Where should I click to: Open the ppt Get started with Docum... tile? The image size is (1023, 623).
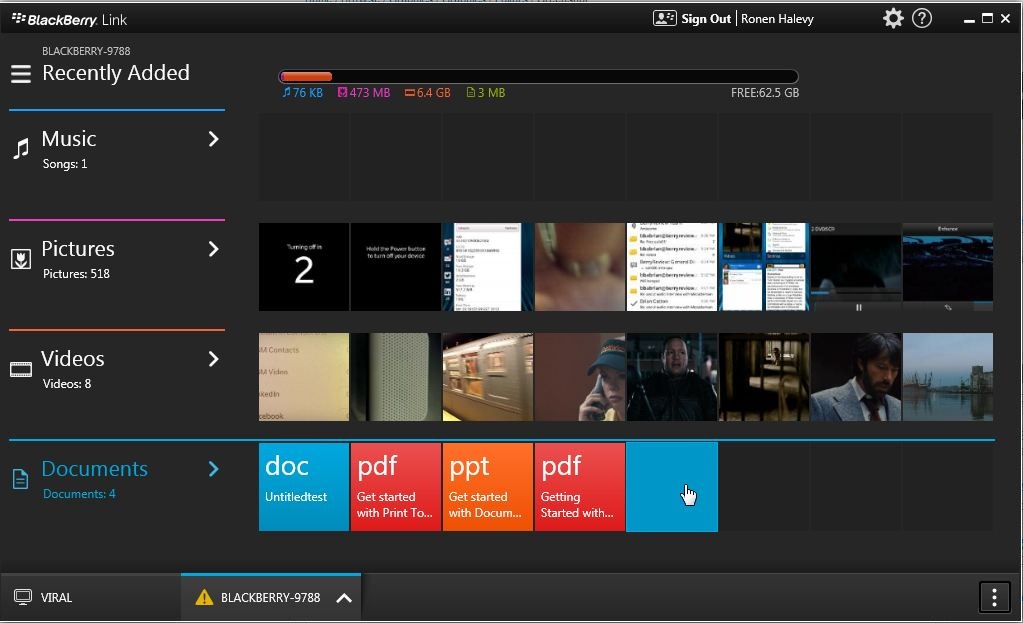coord(488,487)
